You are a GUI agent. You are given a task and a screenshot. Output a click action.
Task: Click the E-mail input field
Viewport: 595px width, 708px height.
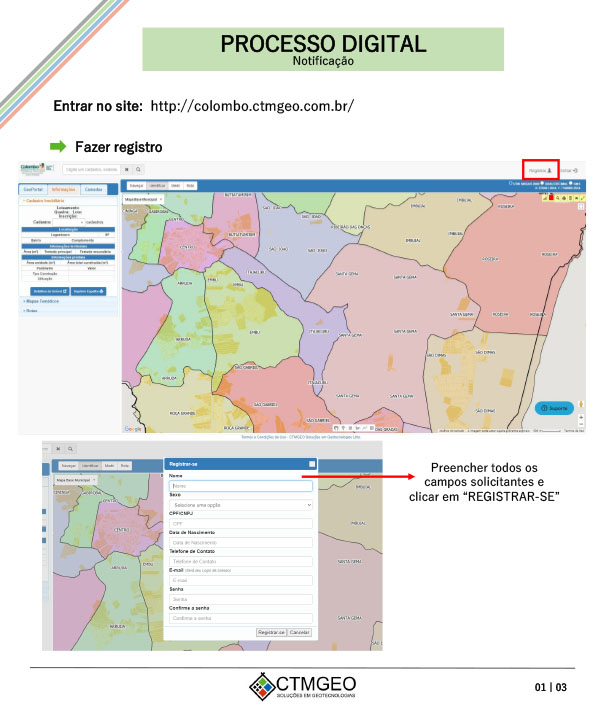coord(241,580)
